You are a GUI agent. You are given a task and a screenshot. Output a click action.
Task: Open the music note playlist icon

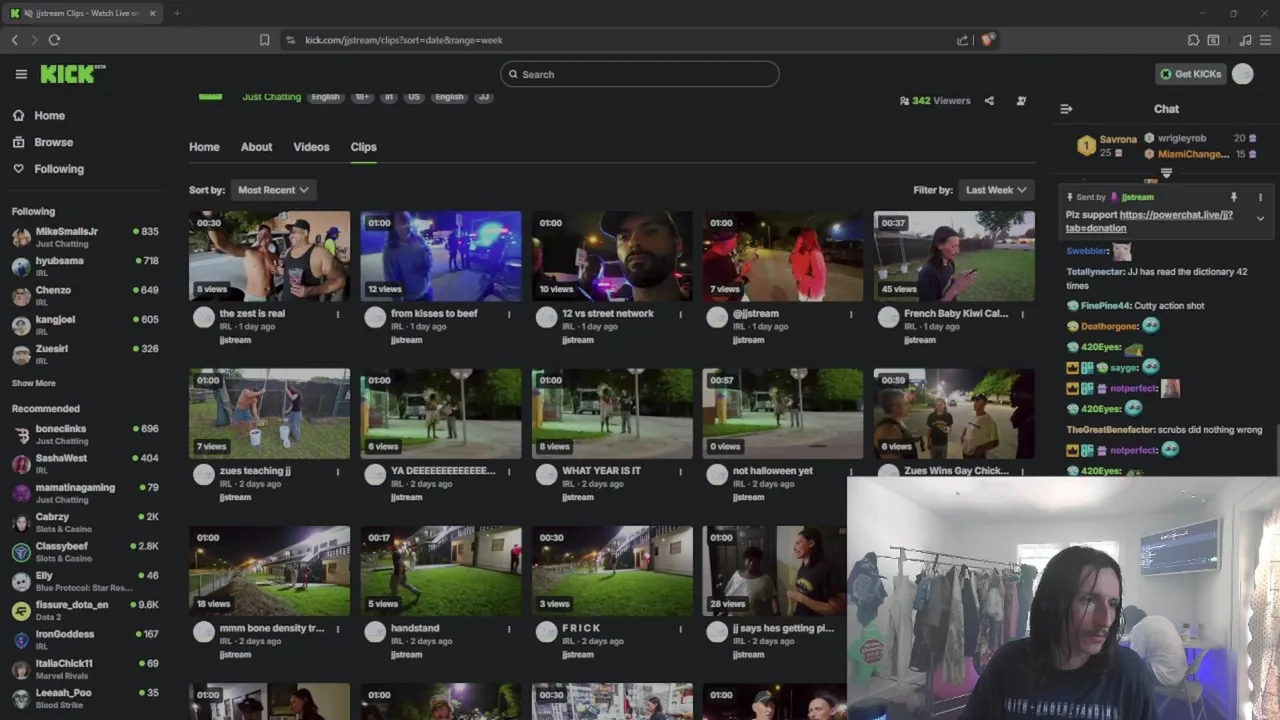1245,40
